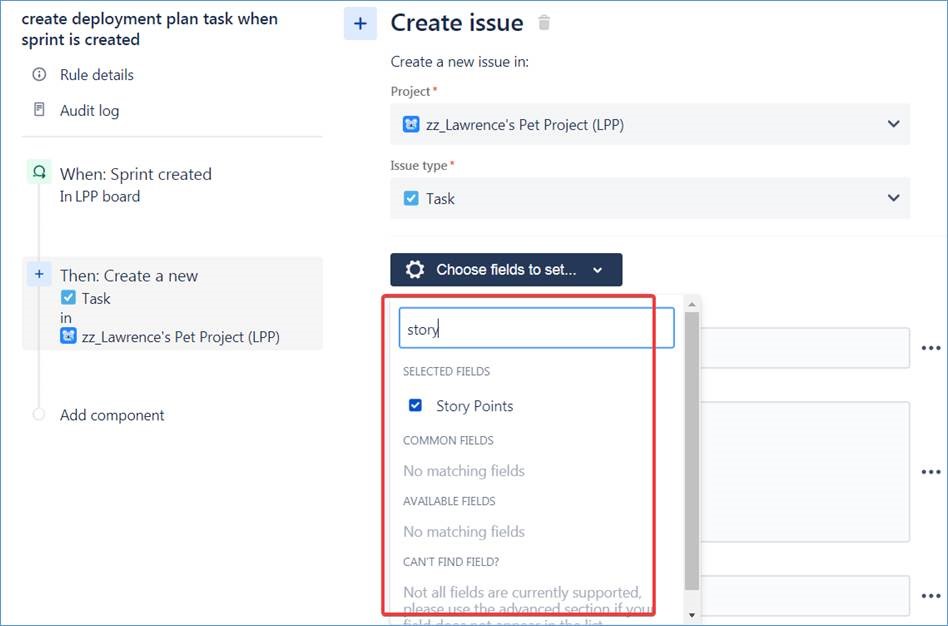Click the field search box containing 'story'

[536, 328]
